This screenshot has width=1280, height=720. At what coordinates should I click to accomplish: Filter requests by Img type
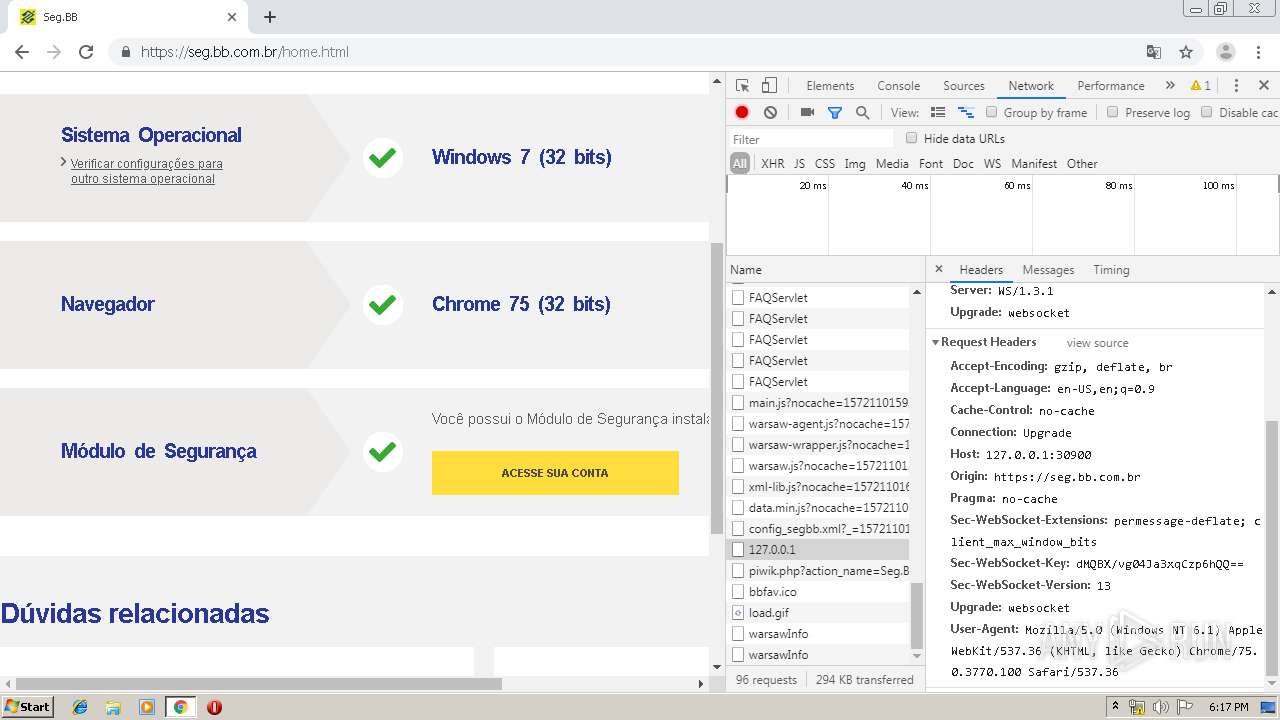(x=854, y=164)
